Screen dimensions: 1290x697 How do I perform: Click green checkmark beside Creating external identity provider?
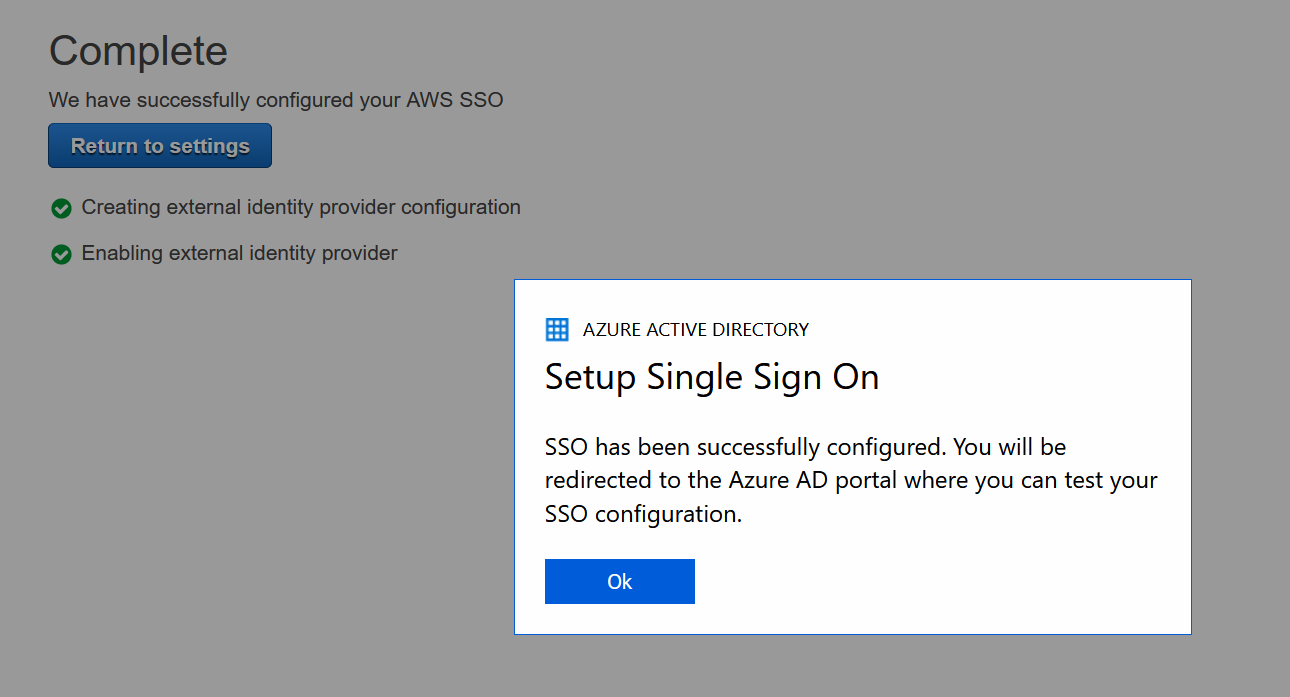[61, 208]
